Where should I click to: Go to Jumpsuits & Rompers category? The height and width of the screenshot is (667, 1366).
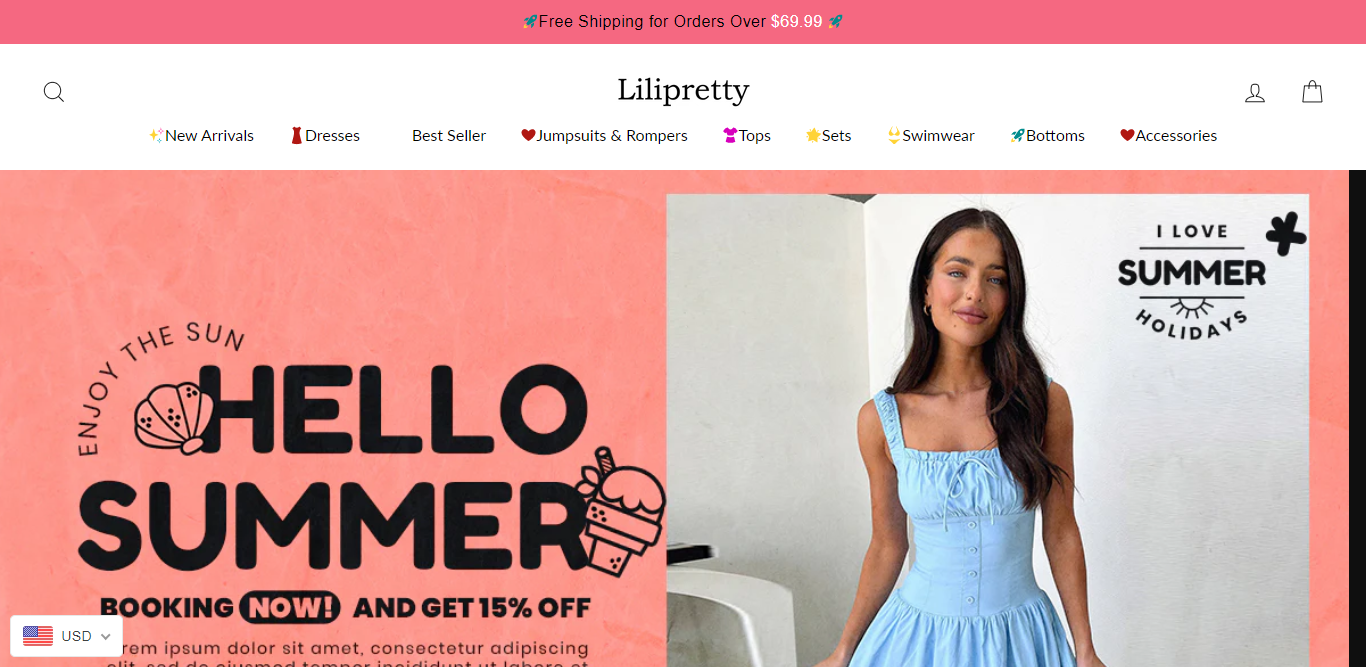point(604,135)
